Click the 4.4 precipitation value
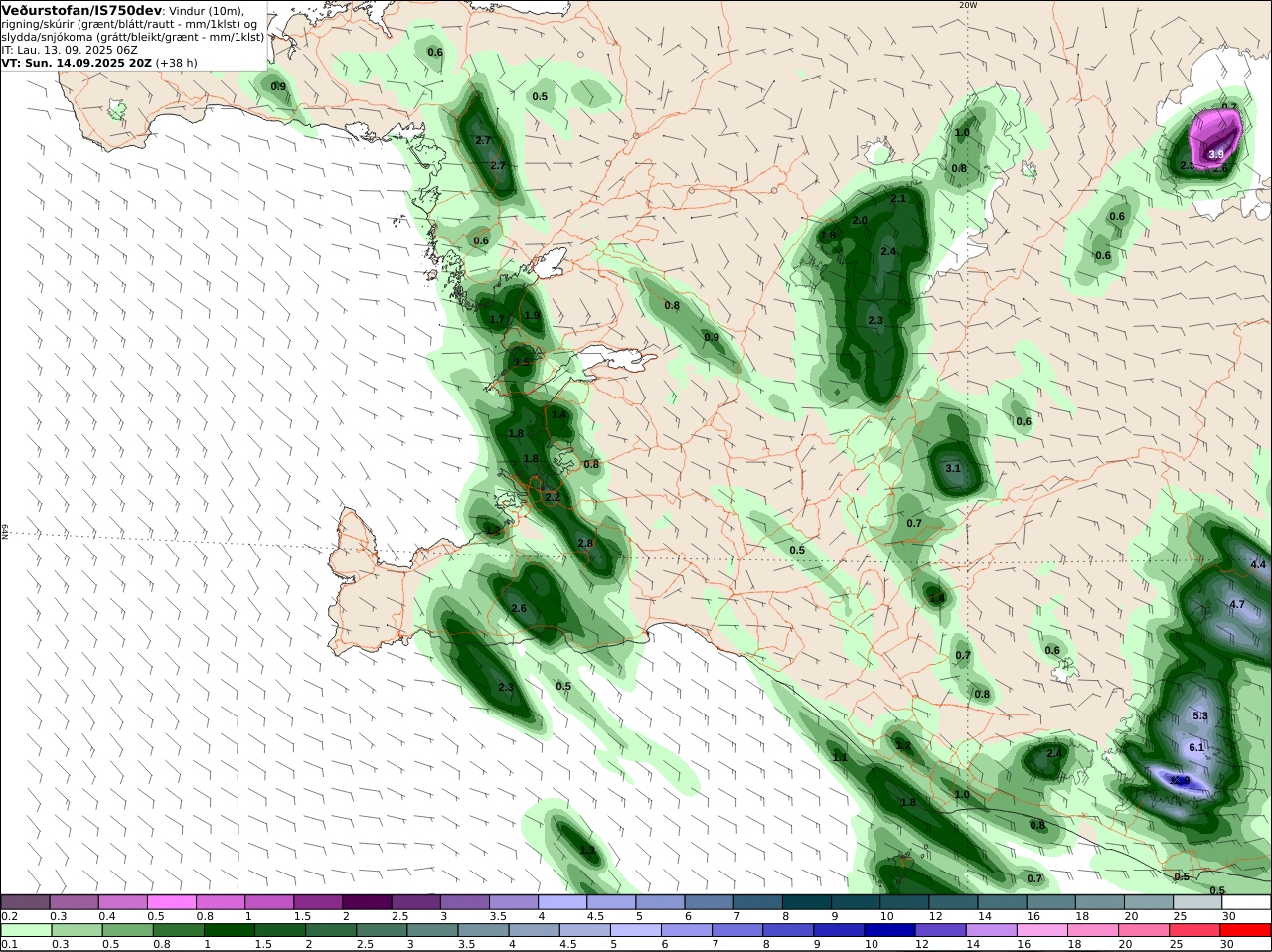The image size is (1272, 952). pyautogui.click(x=1258, y=564)
